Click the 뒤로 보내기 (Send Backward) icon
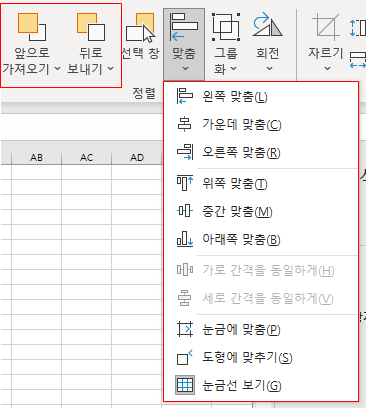 91,27
